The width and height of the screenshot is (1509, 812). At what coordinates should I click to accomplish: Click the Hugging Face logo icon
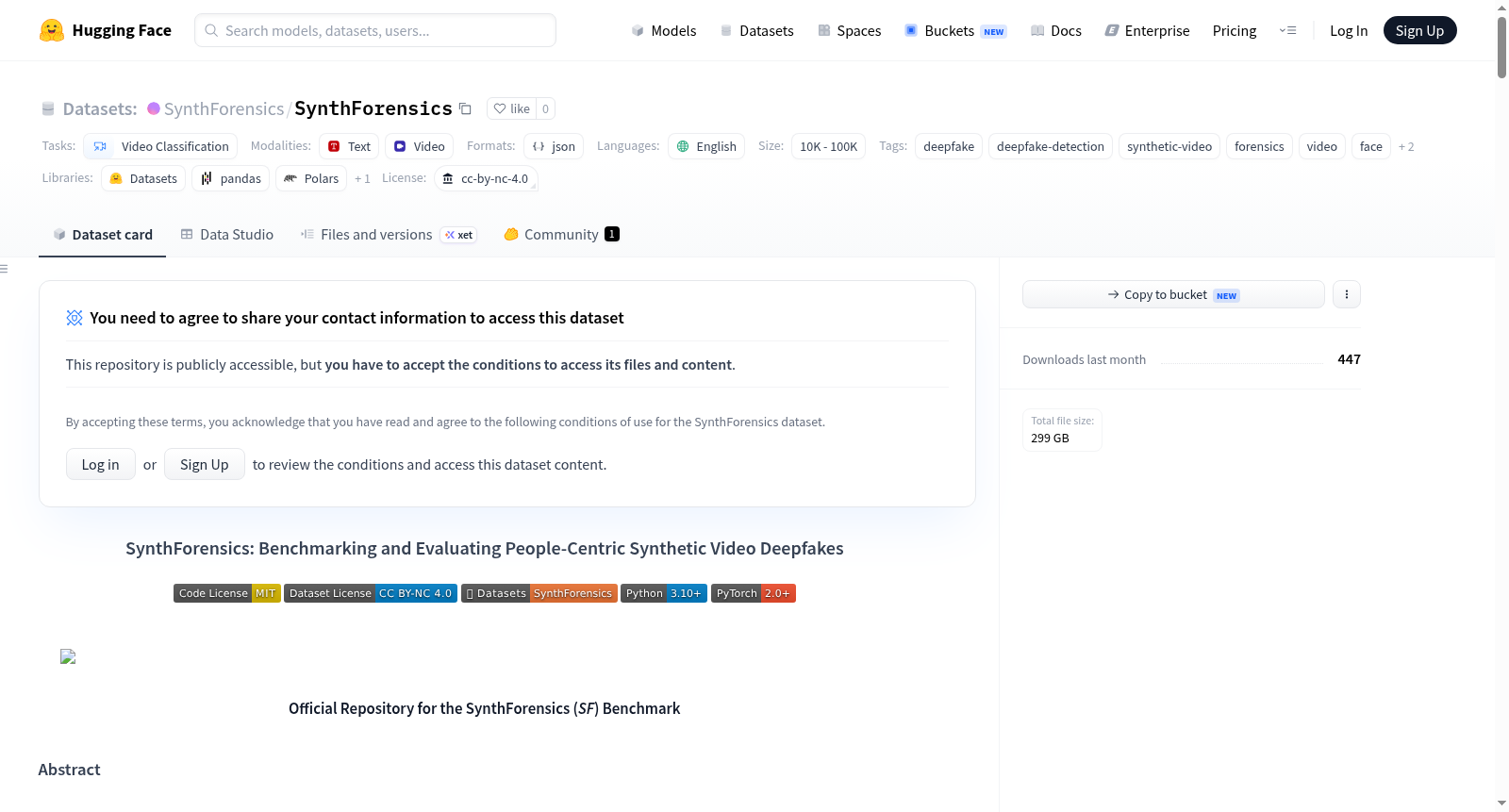[x=52, y=30]
